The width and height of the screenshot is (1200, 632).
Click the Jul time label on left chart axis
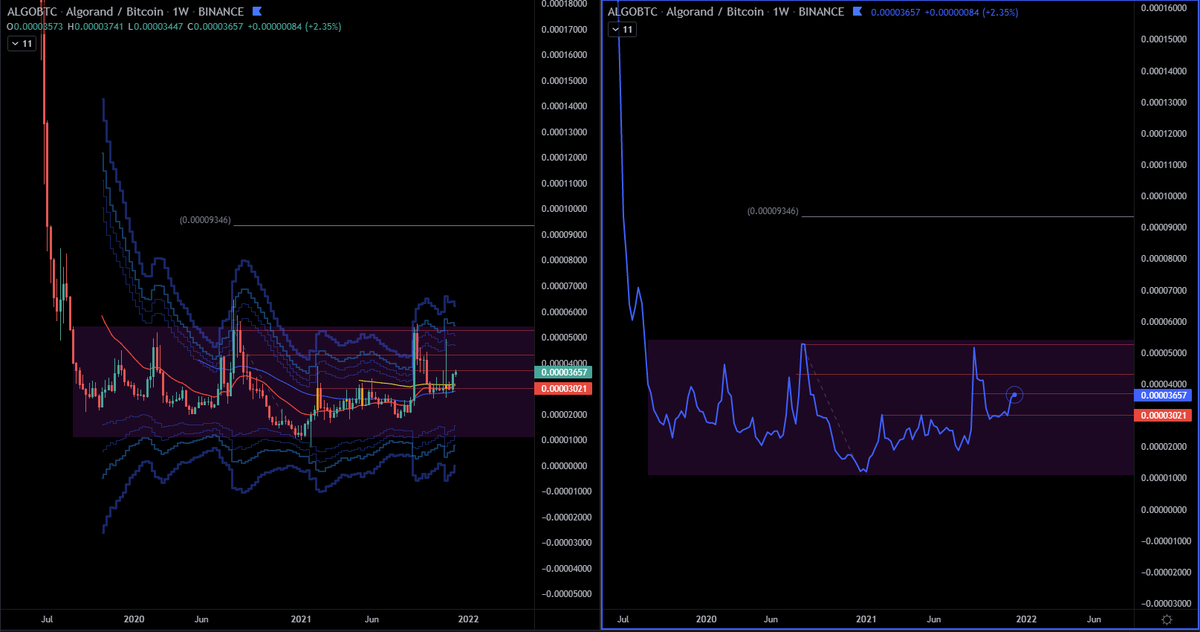(46, 620)
